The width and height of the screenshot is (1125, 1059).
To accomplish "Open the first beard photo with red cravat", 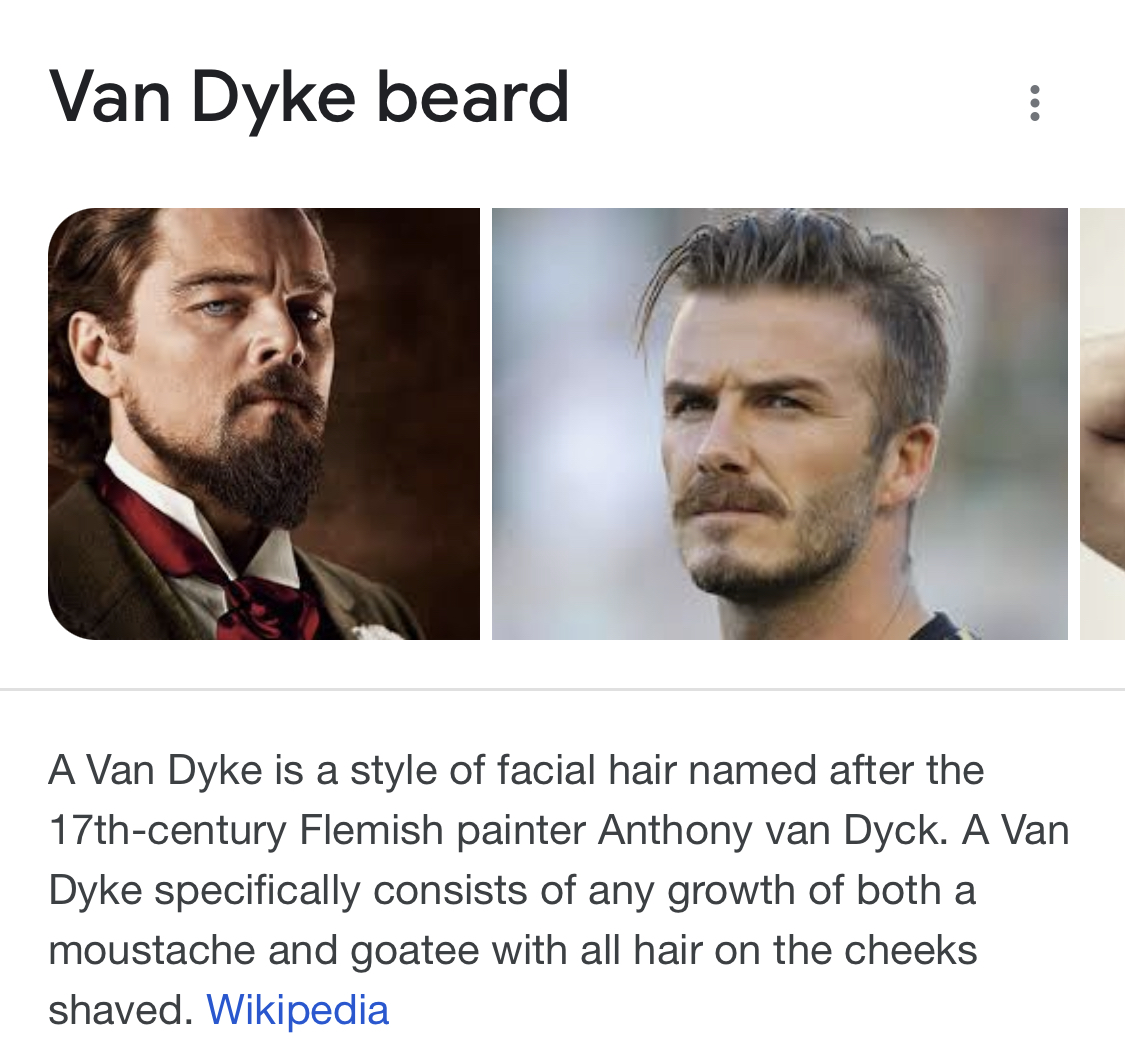I will [x=264, y=423].
